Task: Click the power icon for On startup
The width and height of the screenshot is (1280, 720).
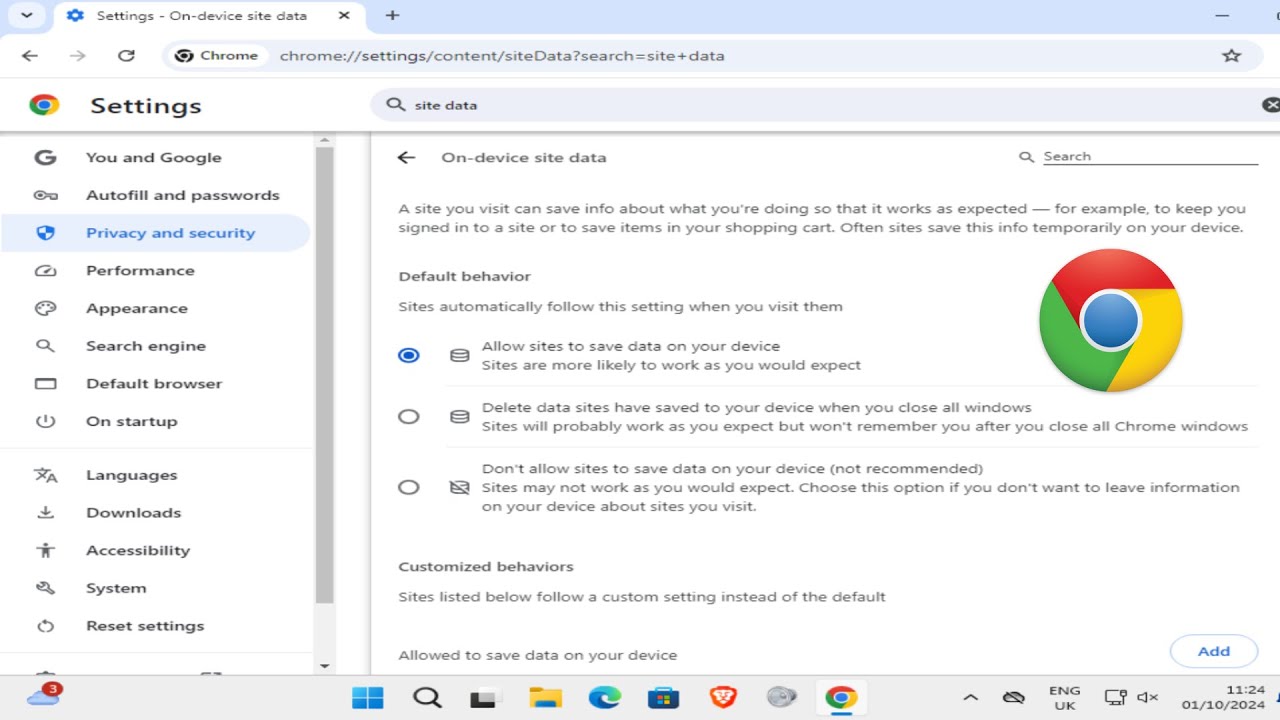Action: tap(45, 421)
